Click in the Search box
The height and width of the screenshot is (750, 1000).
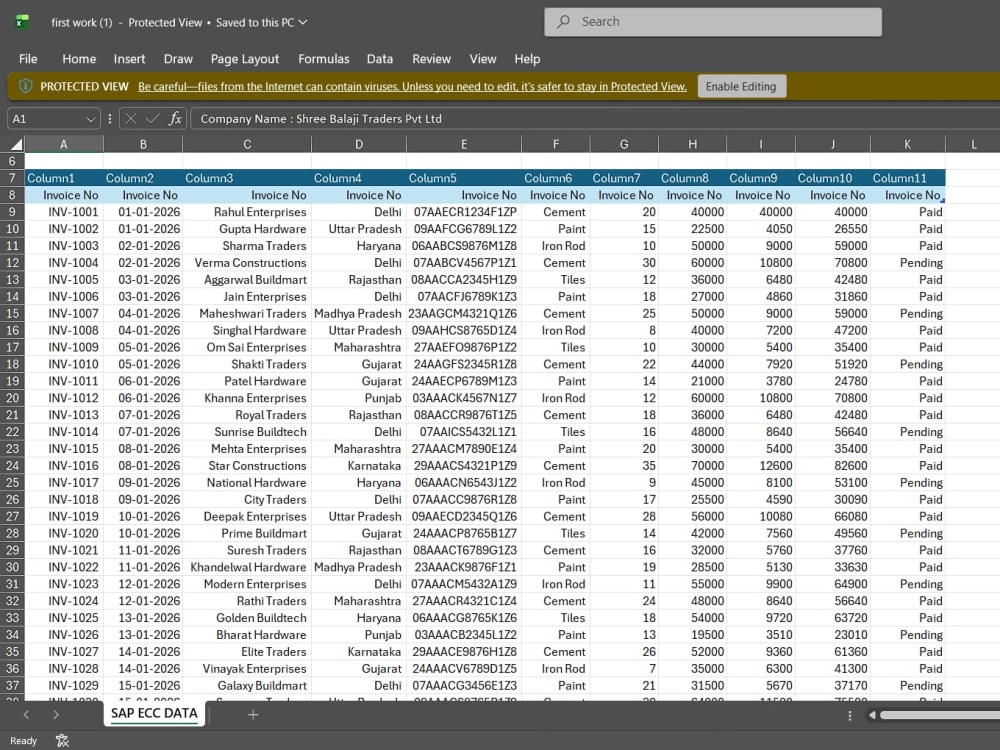pyautogui.click(x=713, y=22)
